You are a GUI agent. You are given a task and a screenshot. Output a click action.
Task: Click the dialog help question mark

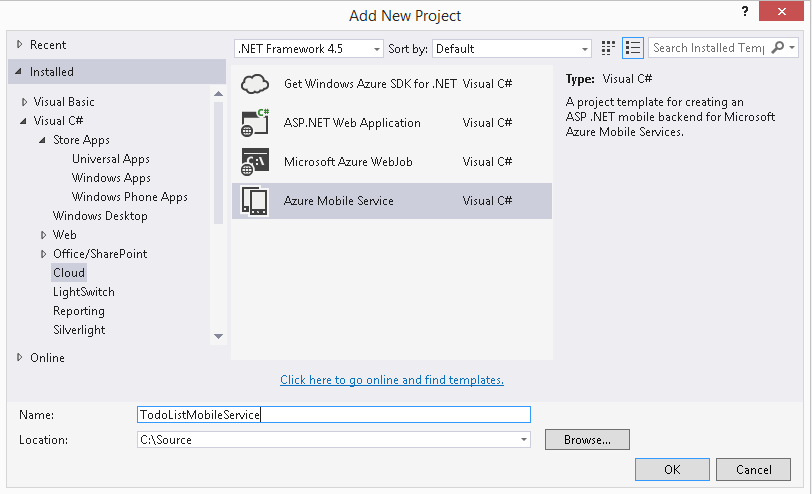pyautogui.click(x=744, y=12)
